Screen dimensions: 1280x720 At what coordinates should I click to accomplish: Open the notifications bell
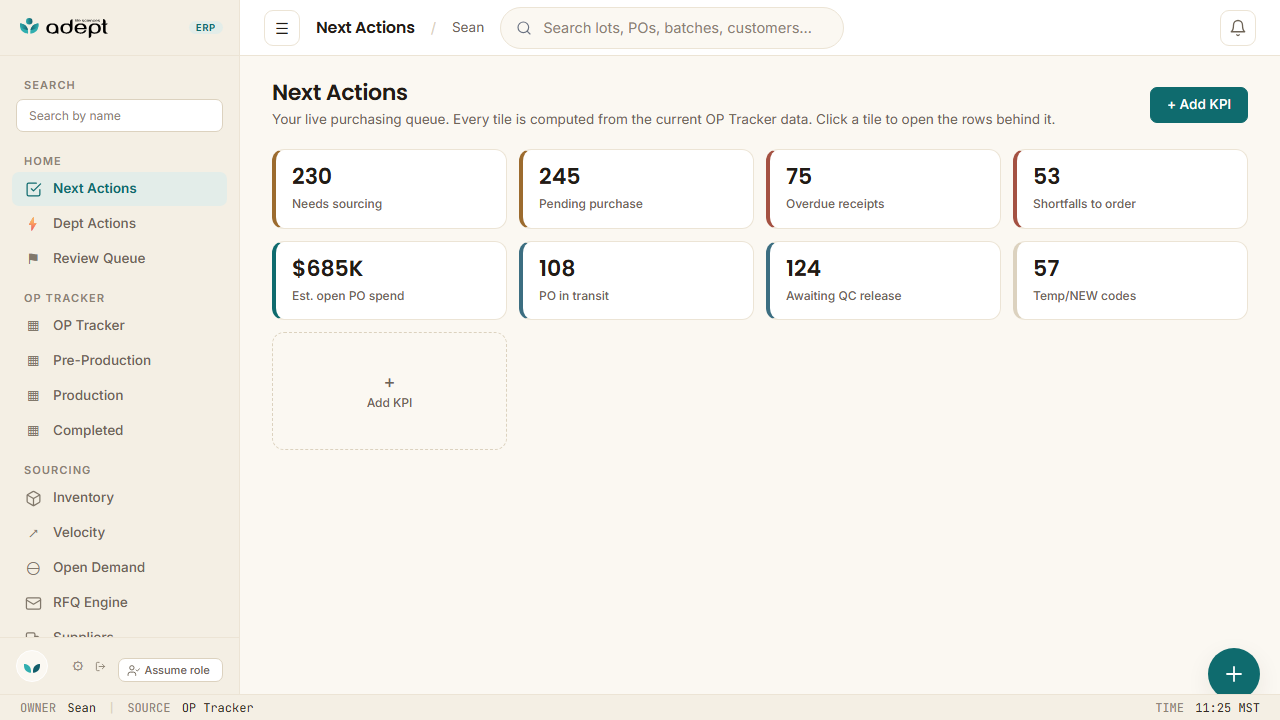[1238, 28]
